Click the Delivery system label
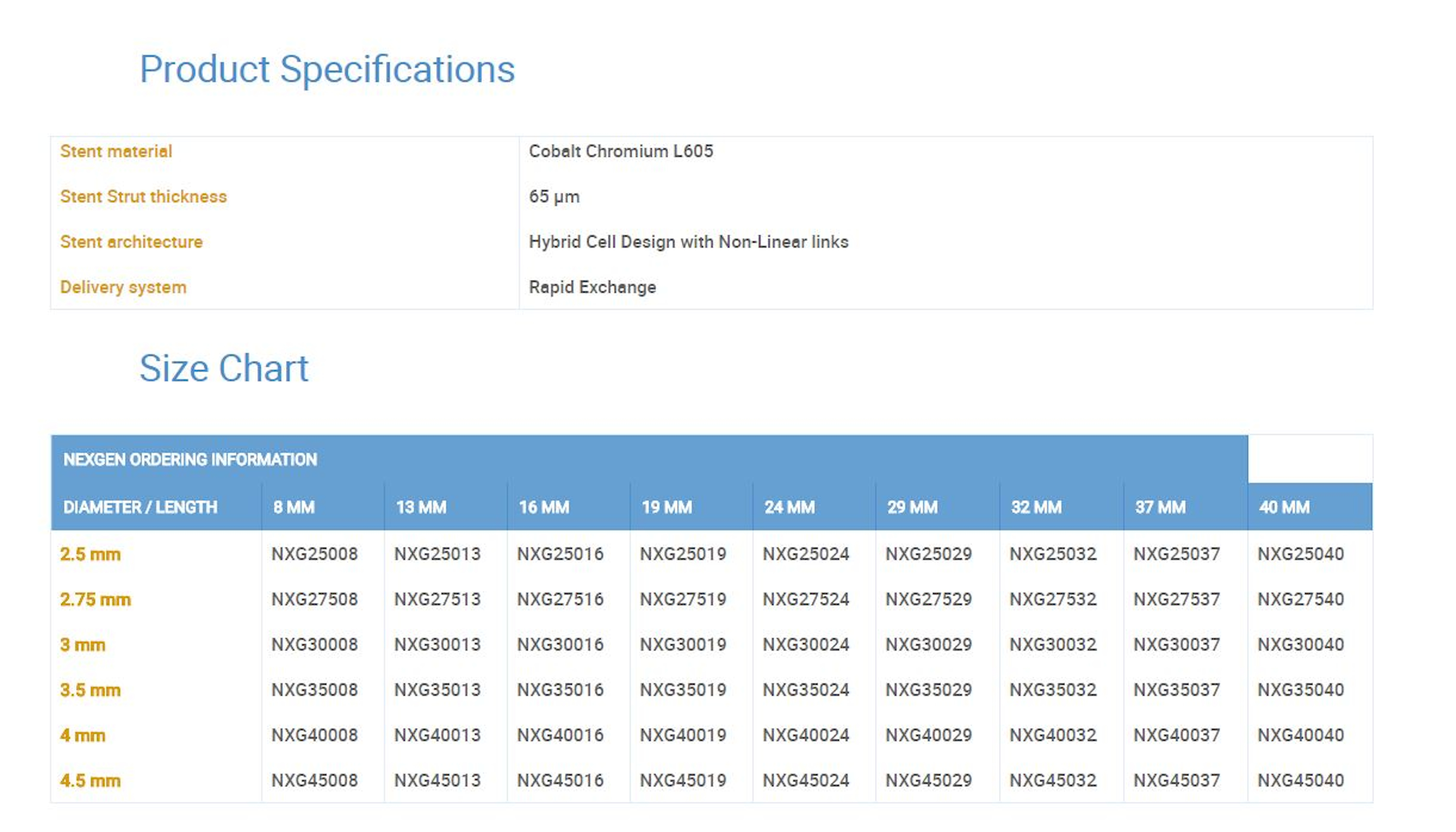Image resolution: width=1456 pixels, height=832 pixels. [124, 287]
